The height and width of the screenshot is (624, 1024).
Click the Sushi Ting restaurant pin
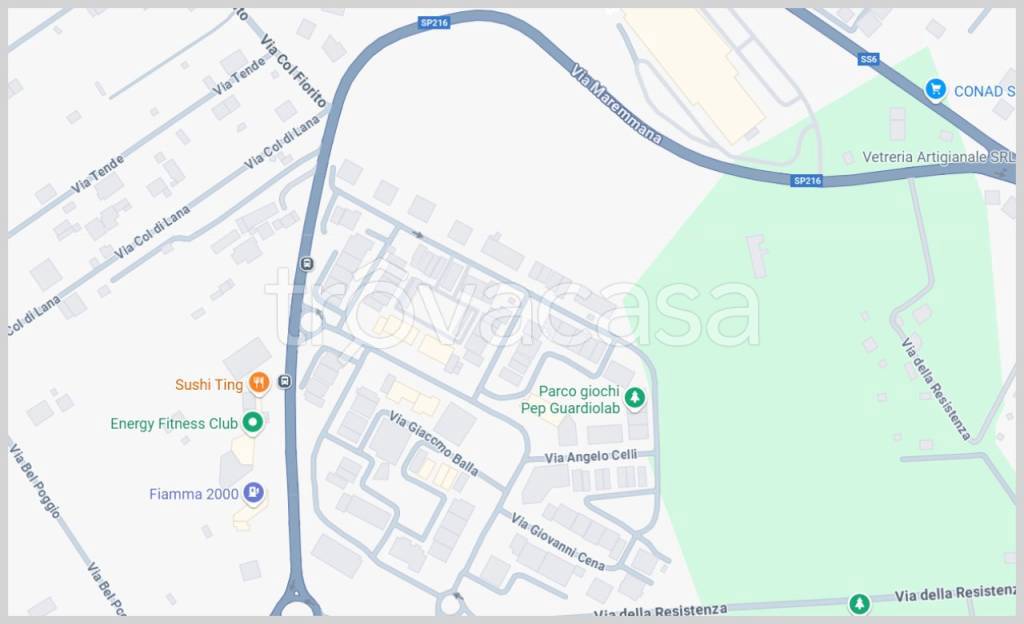[x=259, y=383]
